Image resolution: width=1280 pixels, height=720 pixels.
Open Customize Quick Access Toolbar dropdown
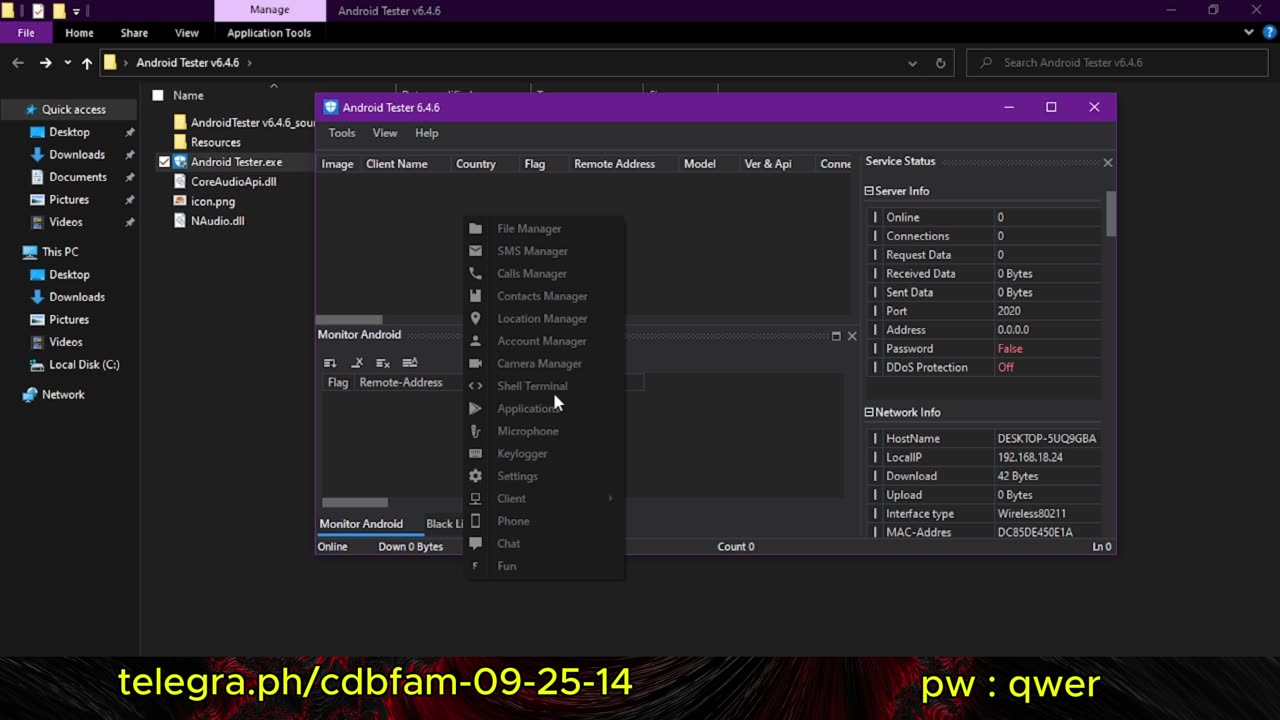[76, 11]
